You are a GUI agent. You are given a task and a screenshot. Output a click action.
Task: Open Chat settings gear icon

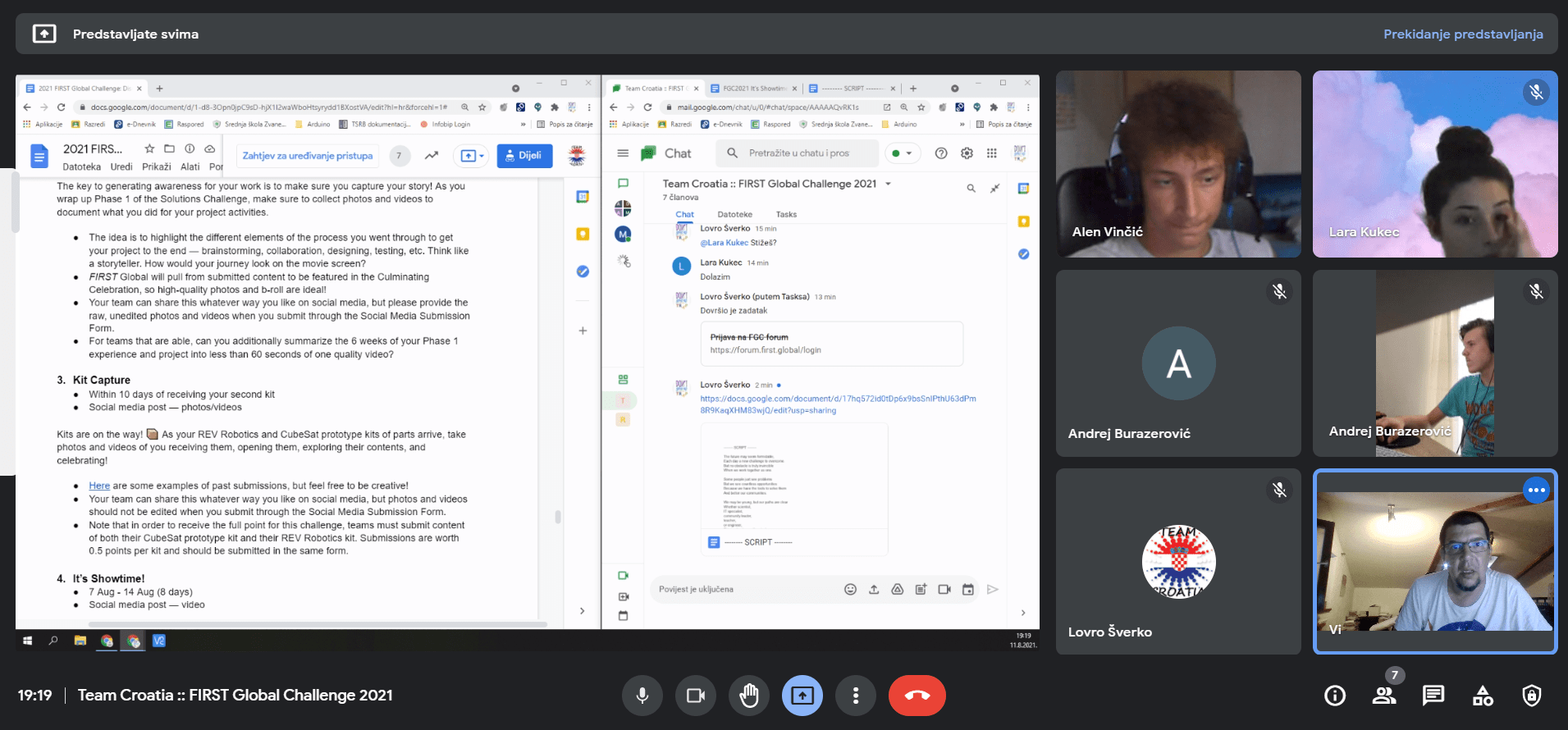(x=967, y=153)
